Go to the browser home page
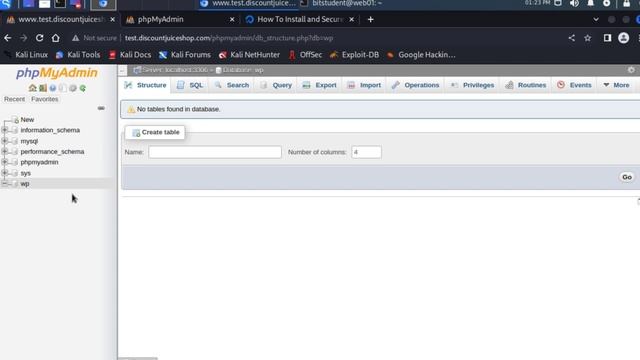The width and height of the screenshot is (640, 360). [56, 38]
